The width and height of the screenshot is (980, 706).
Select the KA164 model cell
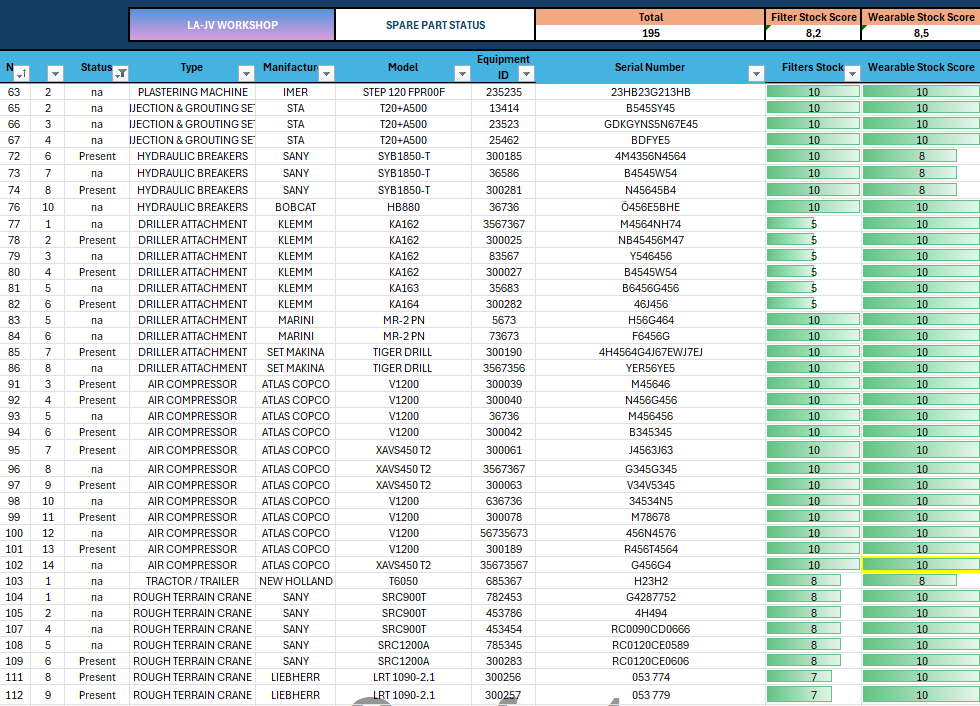pyautogui.click(x=404, y=304)
